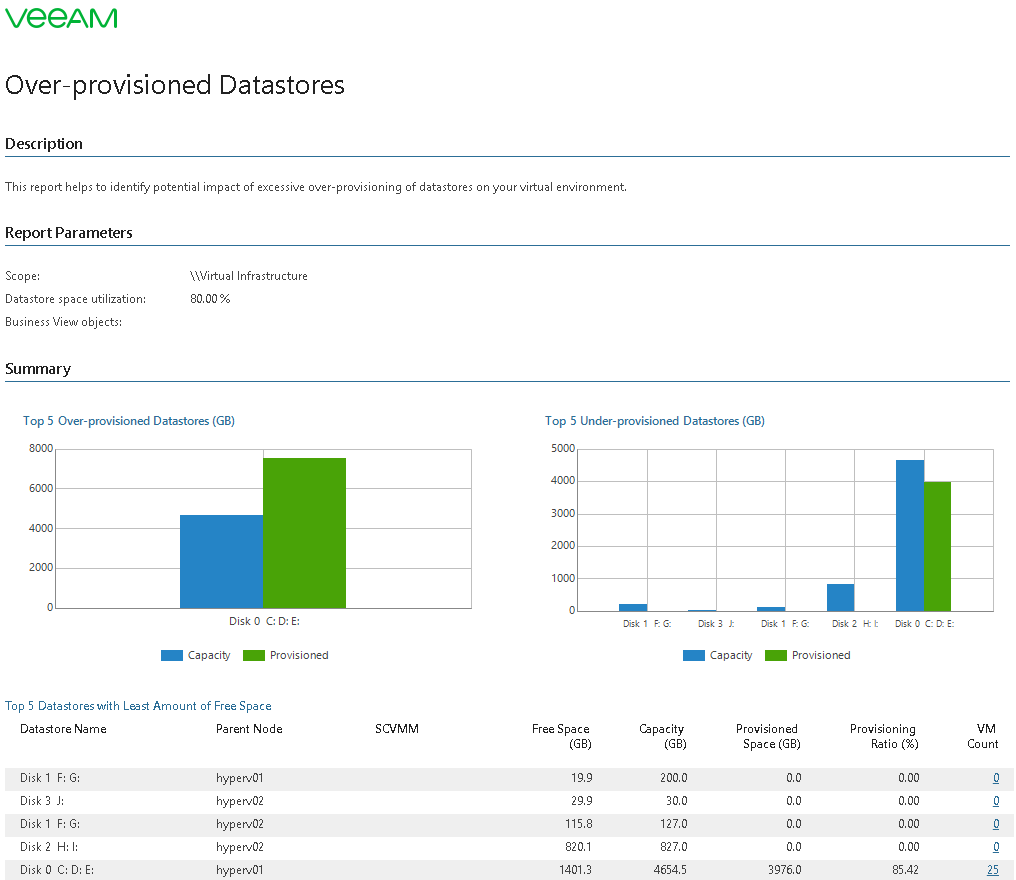
Task: Click the Provisioning Ratio (%) column header
Action: pyautogui.click(x=882, y=736)
